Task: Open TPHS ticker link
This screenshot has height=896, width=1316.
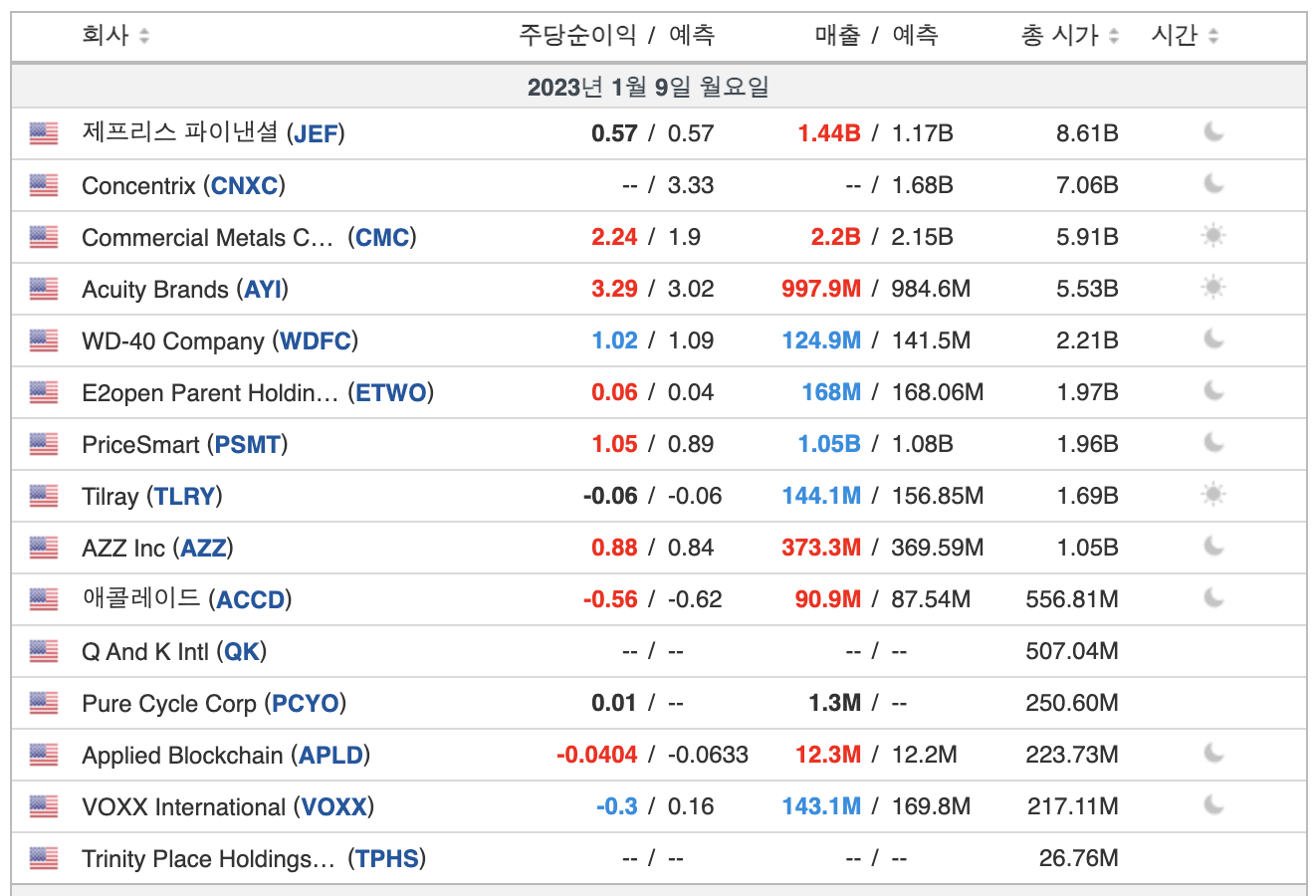Action: pyautogui.click(x=387, y=858)
